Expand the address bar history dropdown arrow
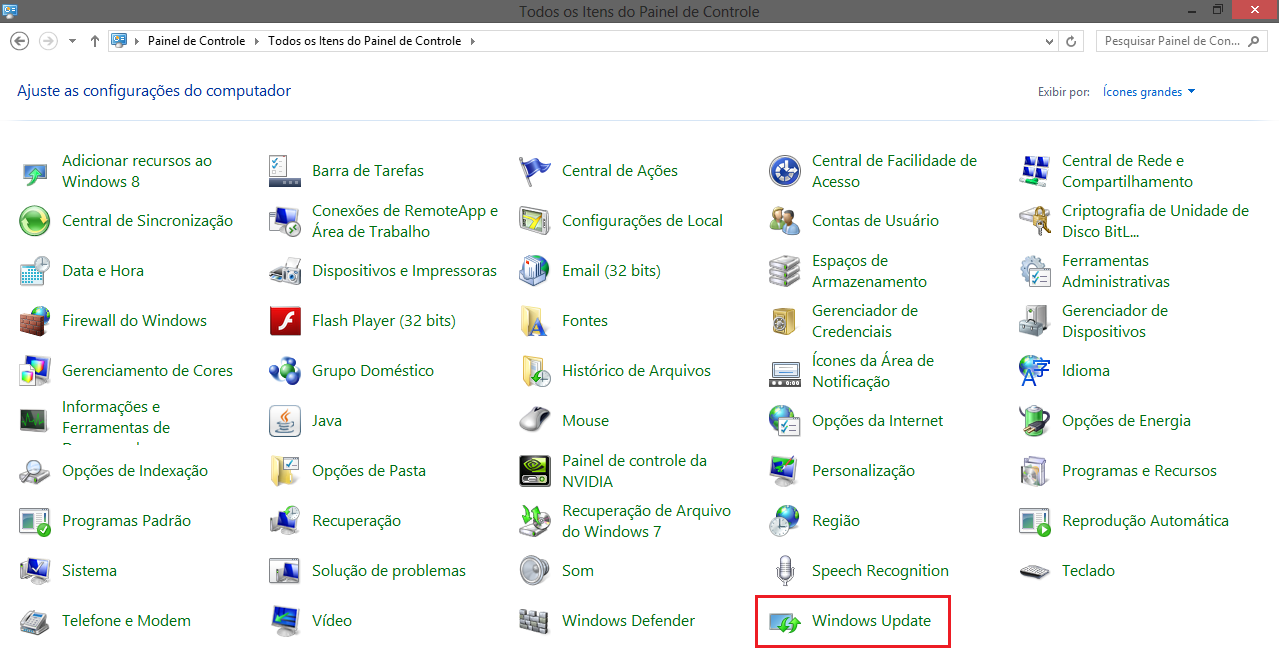Viewport: 1279px width, 671px height. point(1049,41)
